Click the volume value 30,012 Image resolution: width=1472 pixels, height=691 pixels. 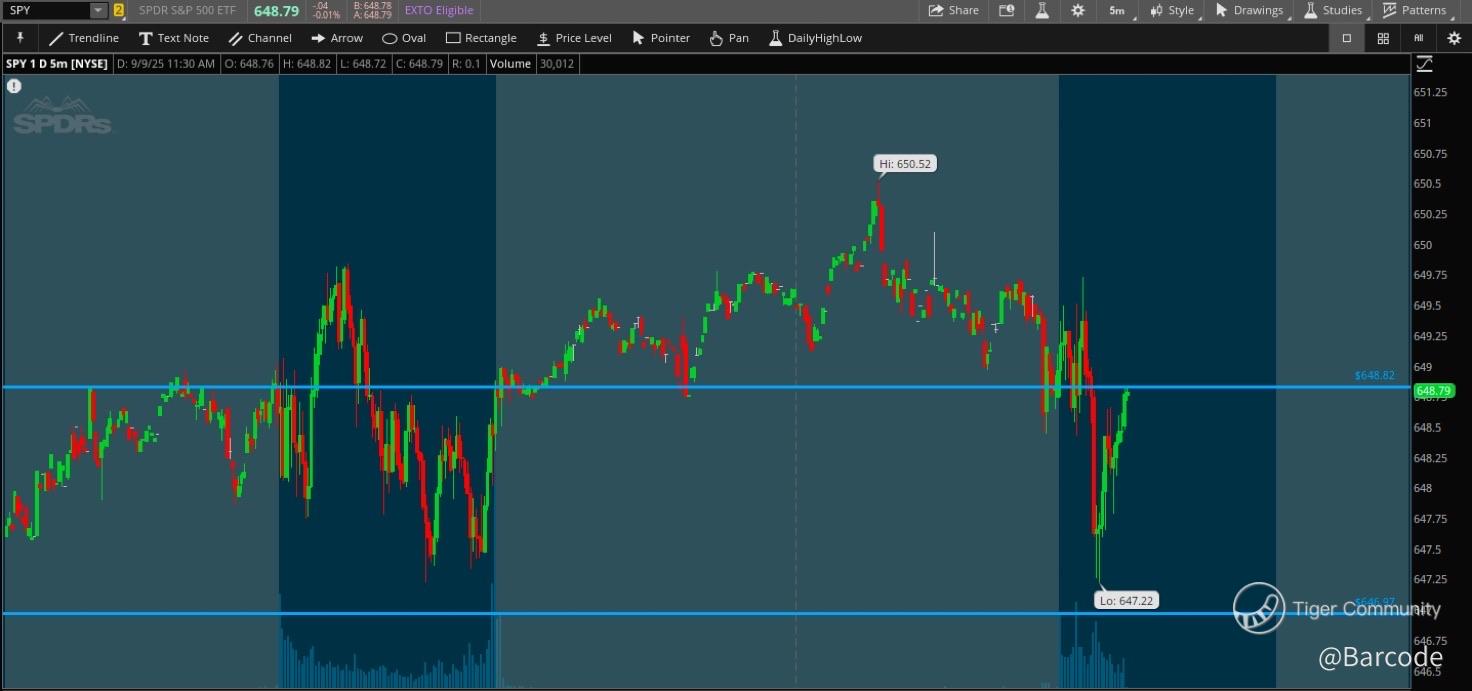coord(557,64)
